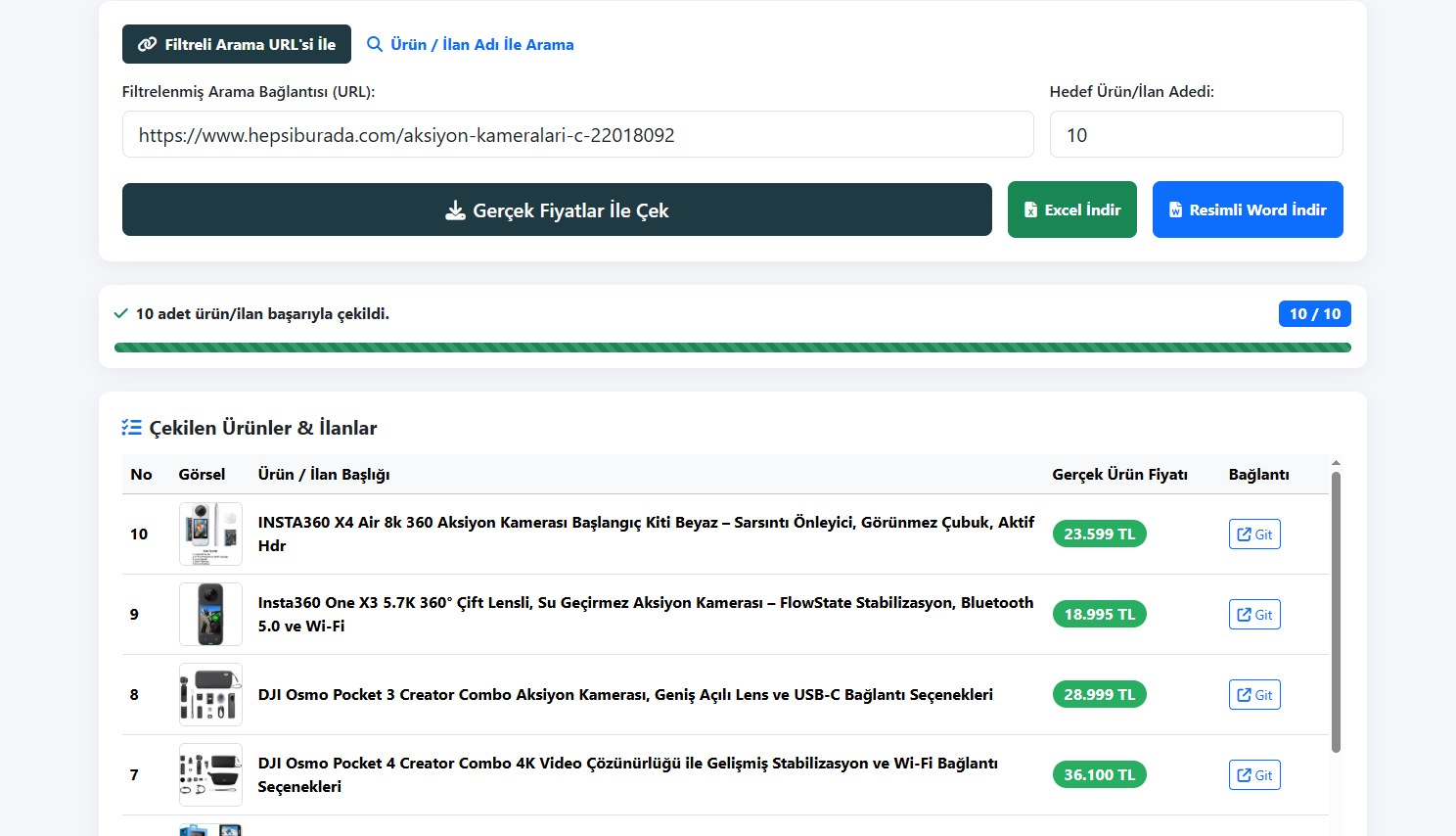1456x836 pixels.
Task: Download results with Excel İndir button
Action: [x=1072, y=209]
